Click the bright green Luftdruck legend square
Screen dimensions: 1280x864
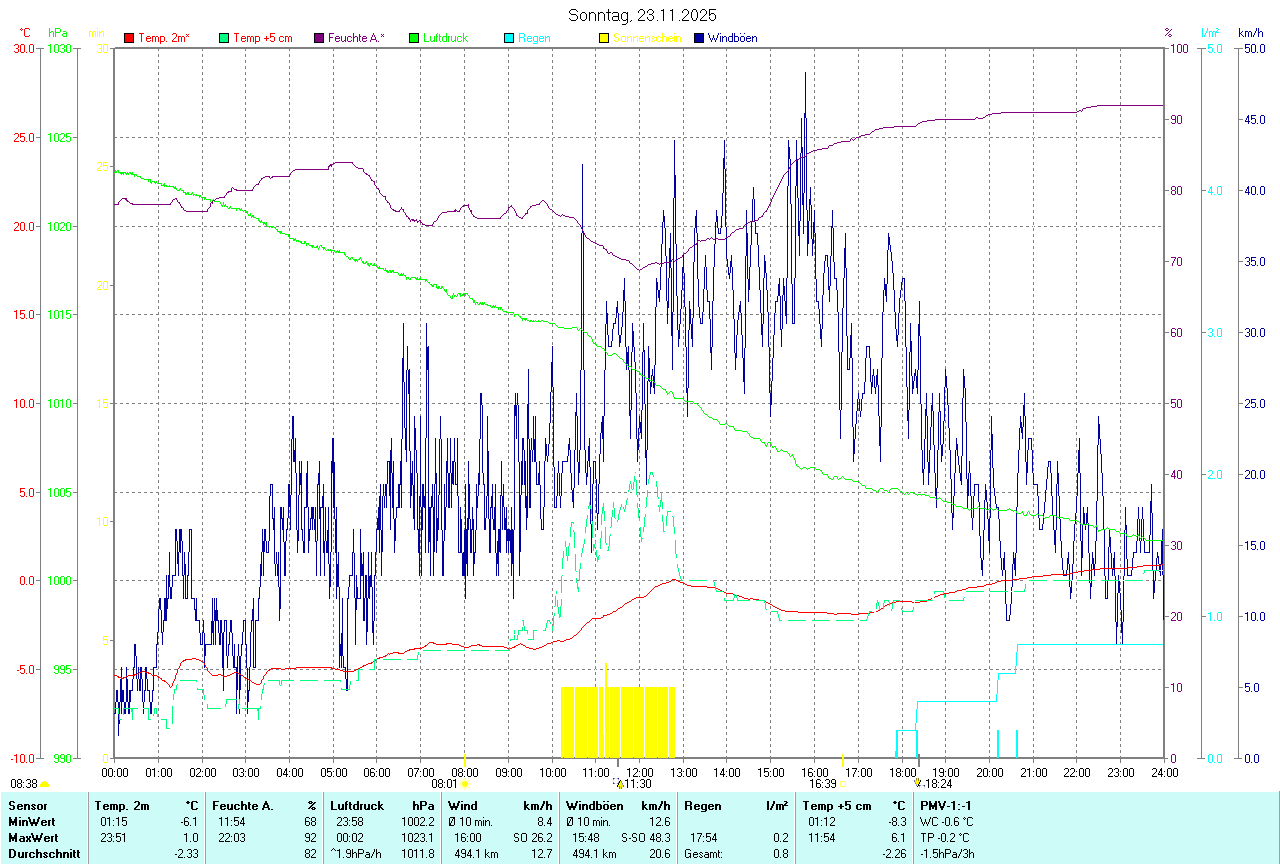[414, 38]
